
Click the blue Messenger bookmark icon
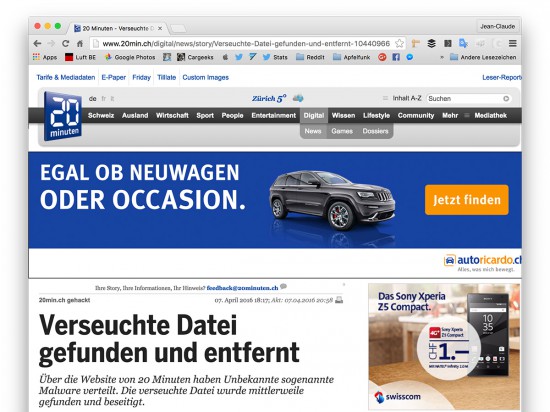coord(410,57)
